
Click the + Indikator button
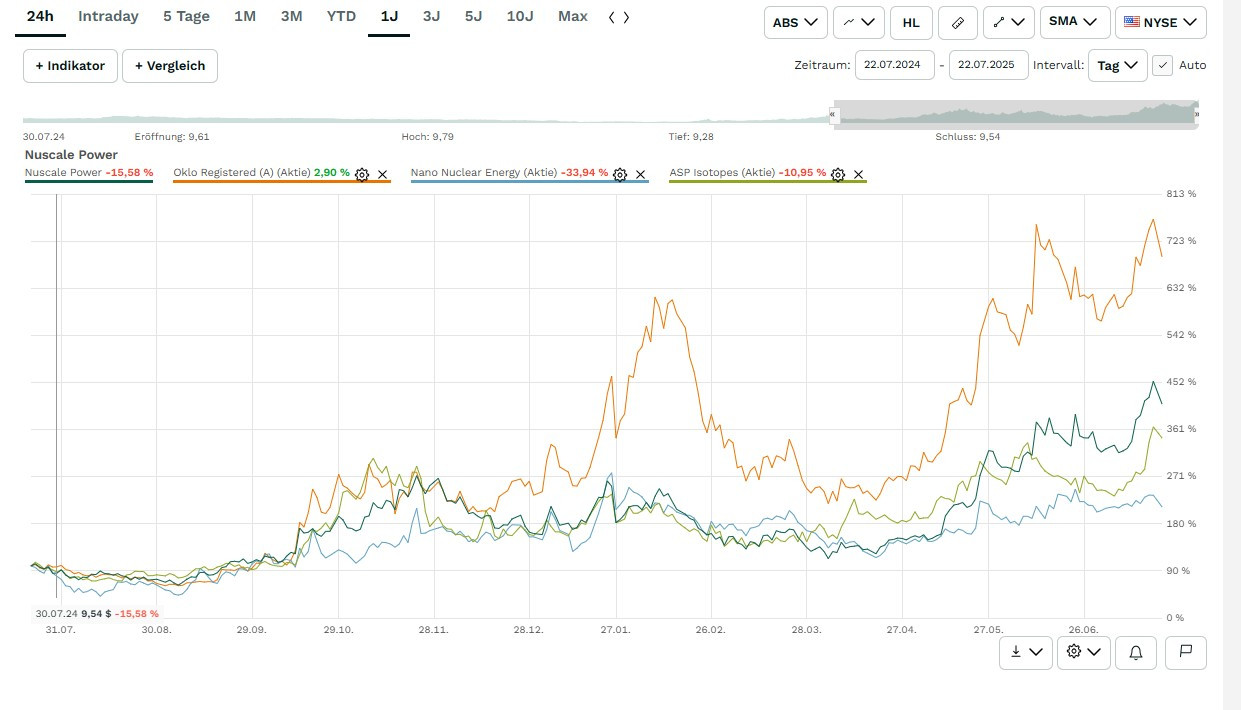[70, 66]
